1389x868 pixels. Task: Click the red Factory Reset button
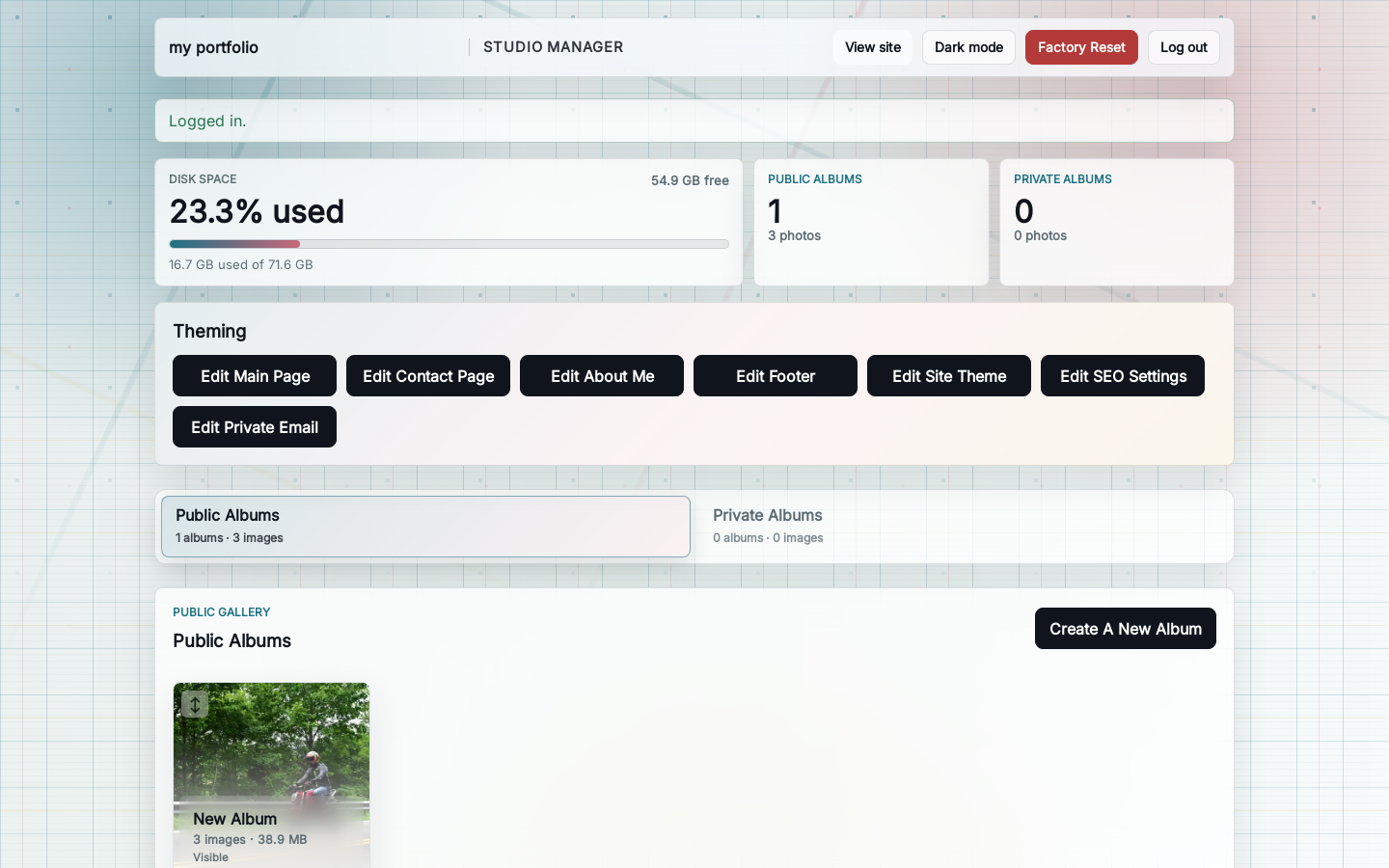pos(1081,47)
